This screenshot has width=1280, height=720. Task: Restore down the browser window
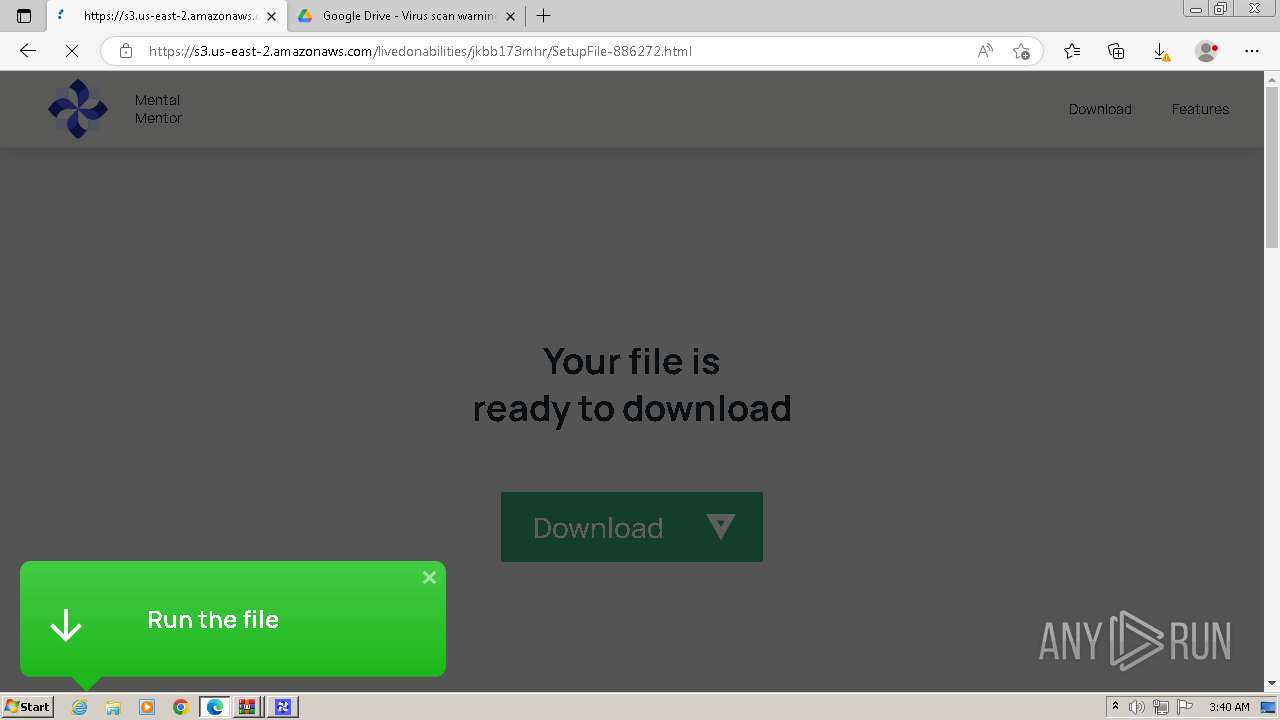tap(1221, 9)
